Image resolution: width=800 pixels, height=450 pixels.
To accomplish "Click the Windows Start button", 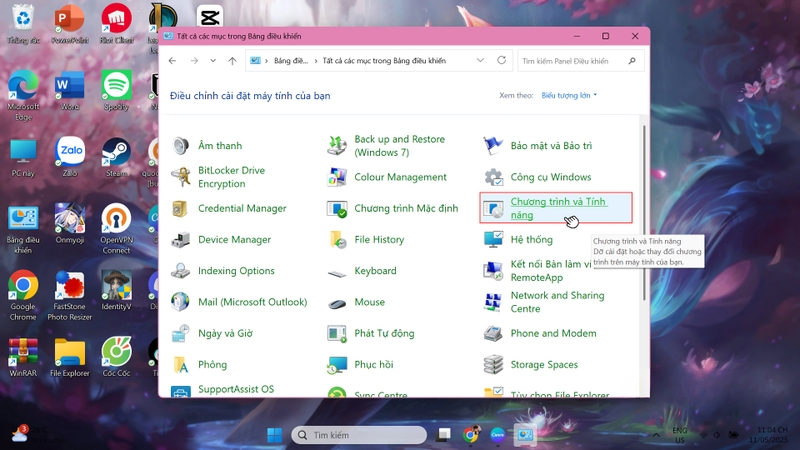I will point(274,435).
